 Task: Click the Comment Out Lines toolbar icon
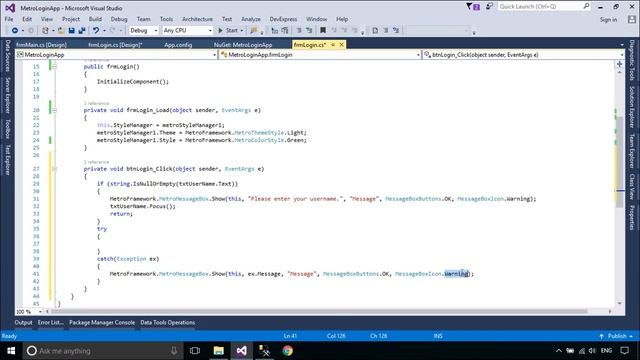pos(299,31)
